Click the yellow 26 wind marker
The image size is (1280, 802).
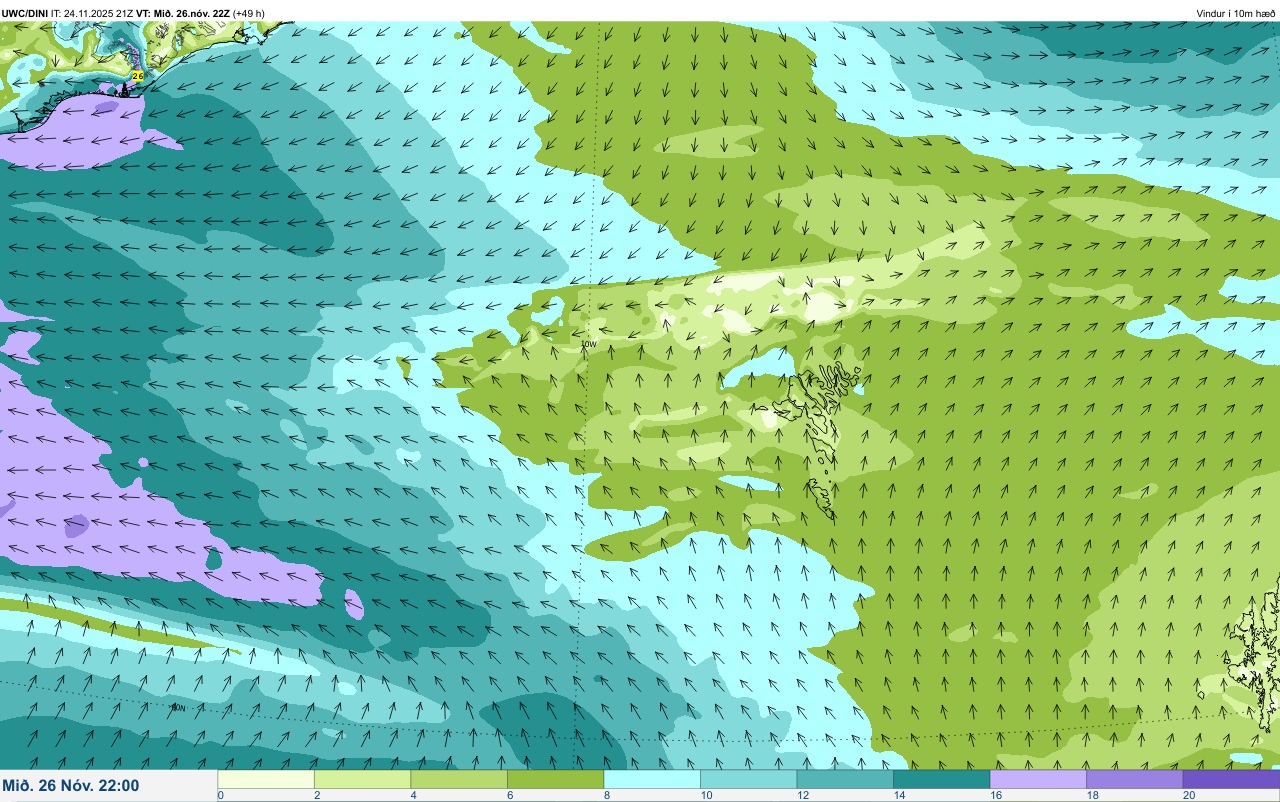coord(138,76)
